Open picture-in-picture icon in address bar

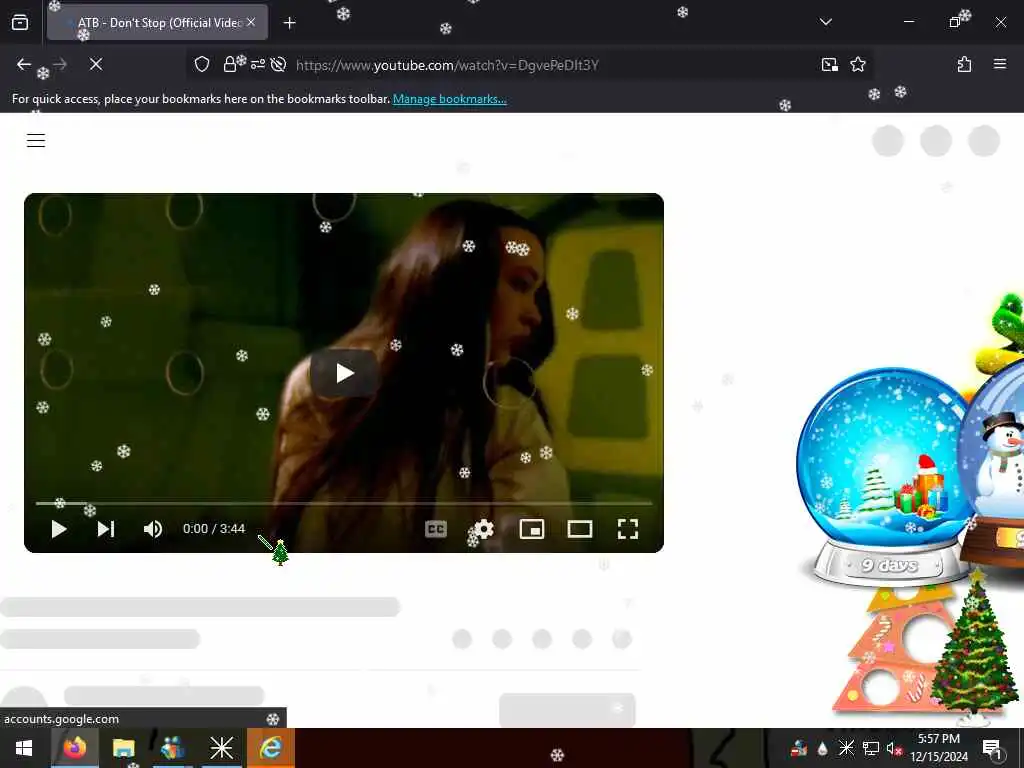point(829,65)
